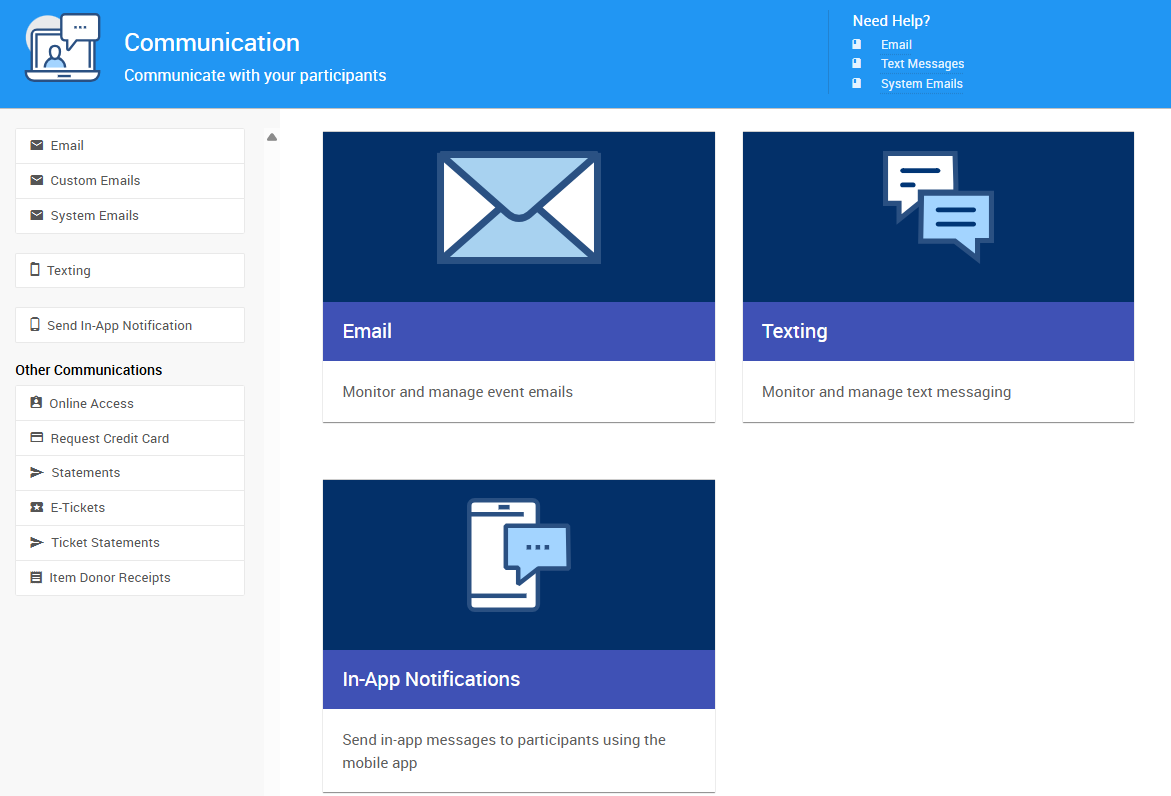Click the phone icon on the In-App Notifications card
Screen dimensions: 1171x796
coord(518,555)
